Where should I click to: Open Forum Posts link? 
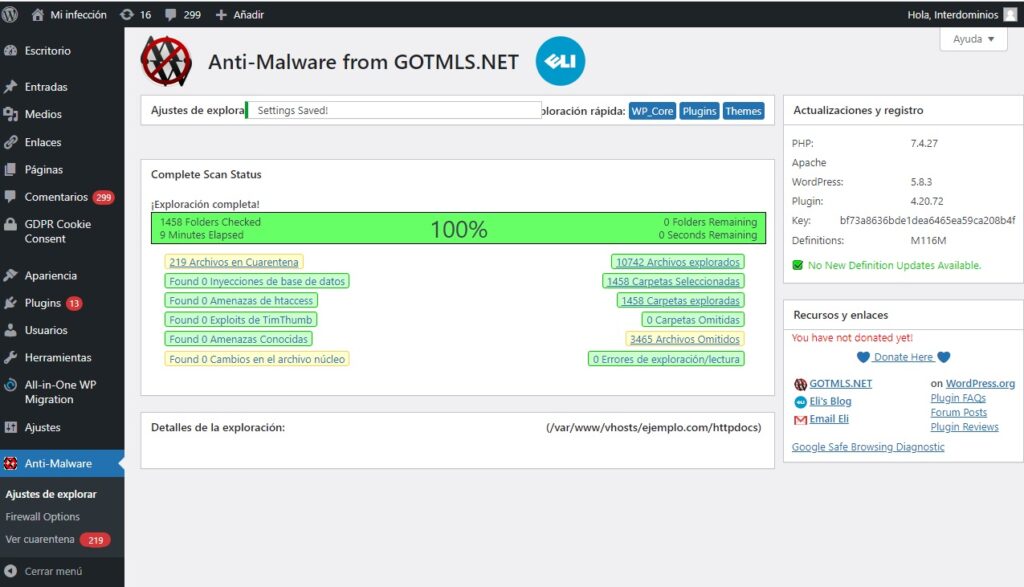coord(959,413)
